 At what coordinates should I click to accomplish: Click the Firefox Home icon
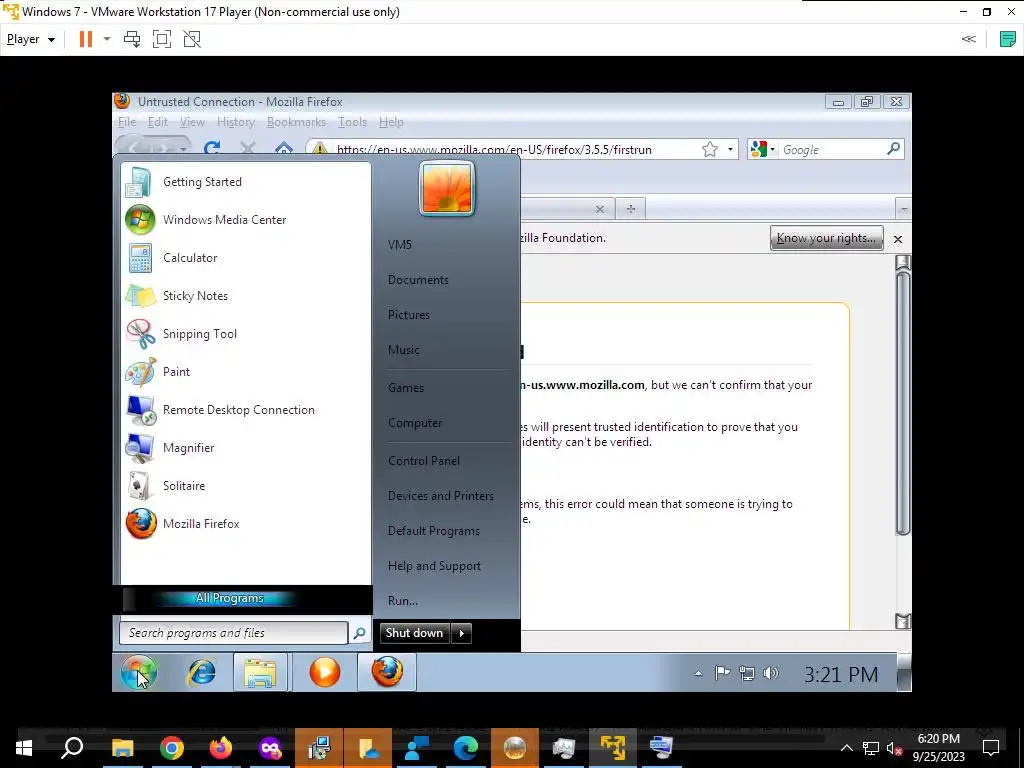(283, 149)
